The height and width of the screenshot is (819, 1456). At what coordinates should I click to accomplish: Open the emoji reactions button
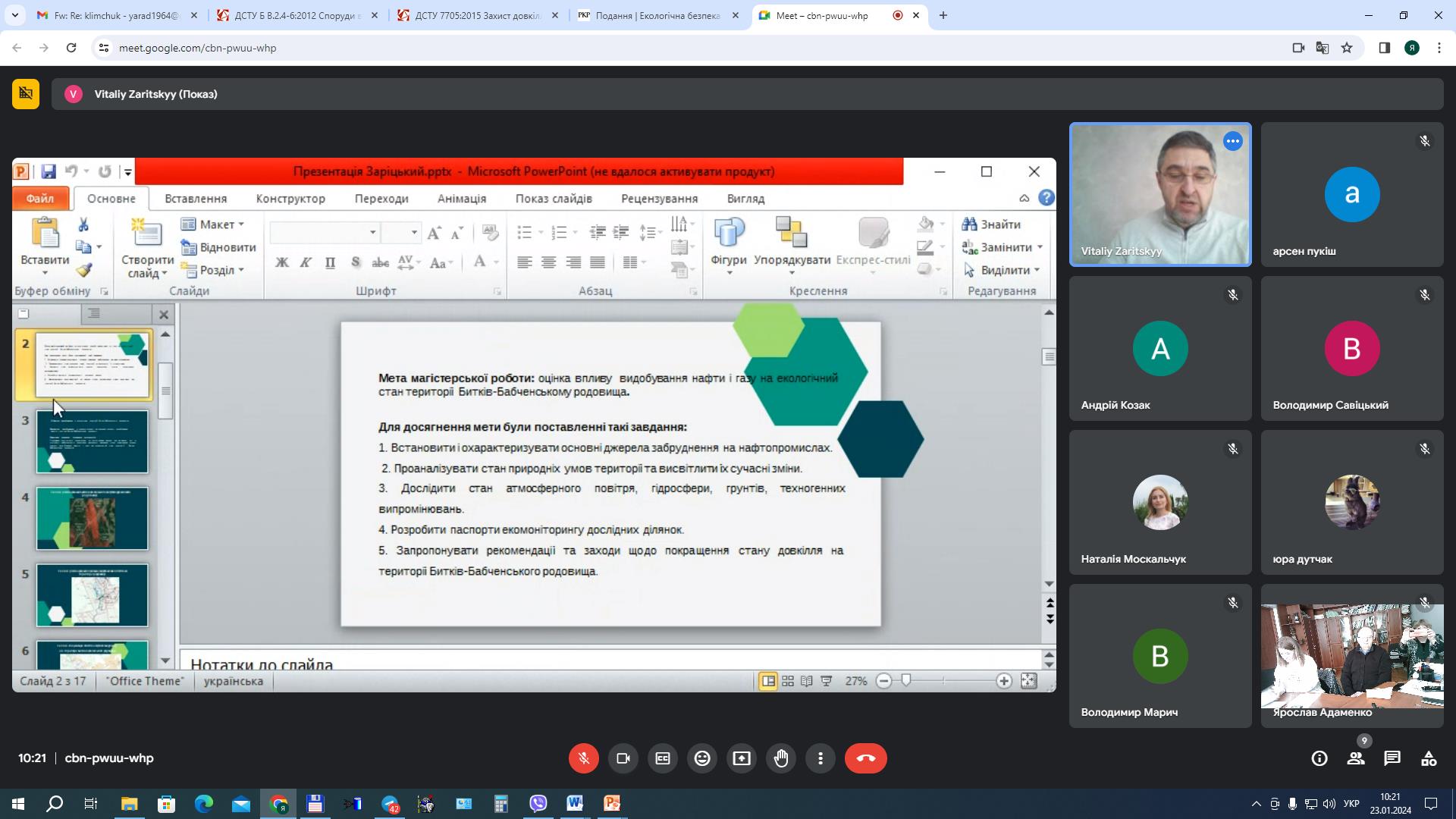coord(702,758)
